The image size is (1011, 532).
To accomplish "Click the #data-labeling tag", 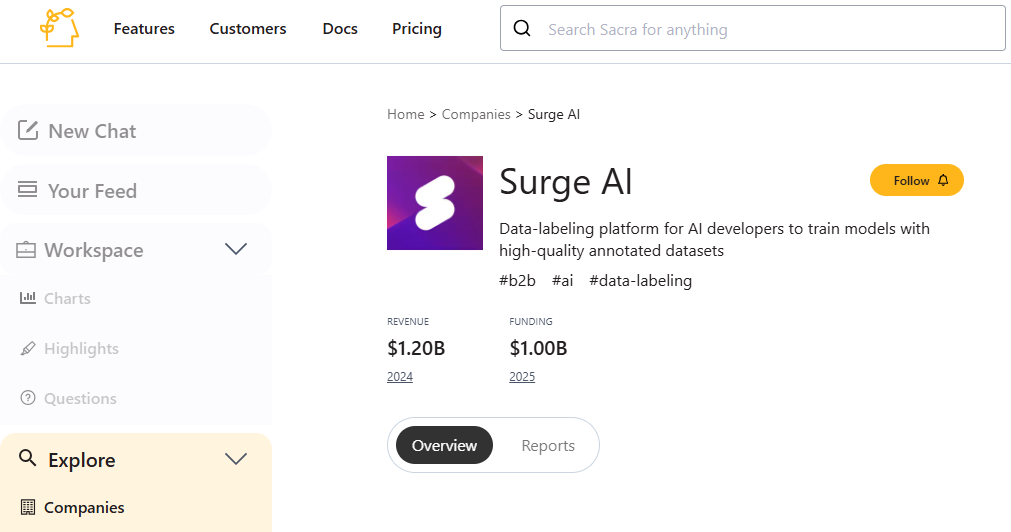I will click(x=640, y=281).
